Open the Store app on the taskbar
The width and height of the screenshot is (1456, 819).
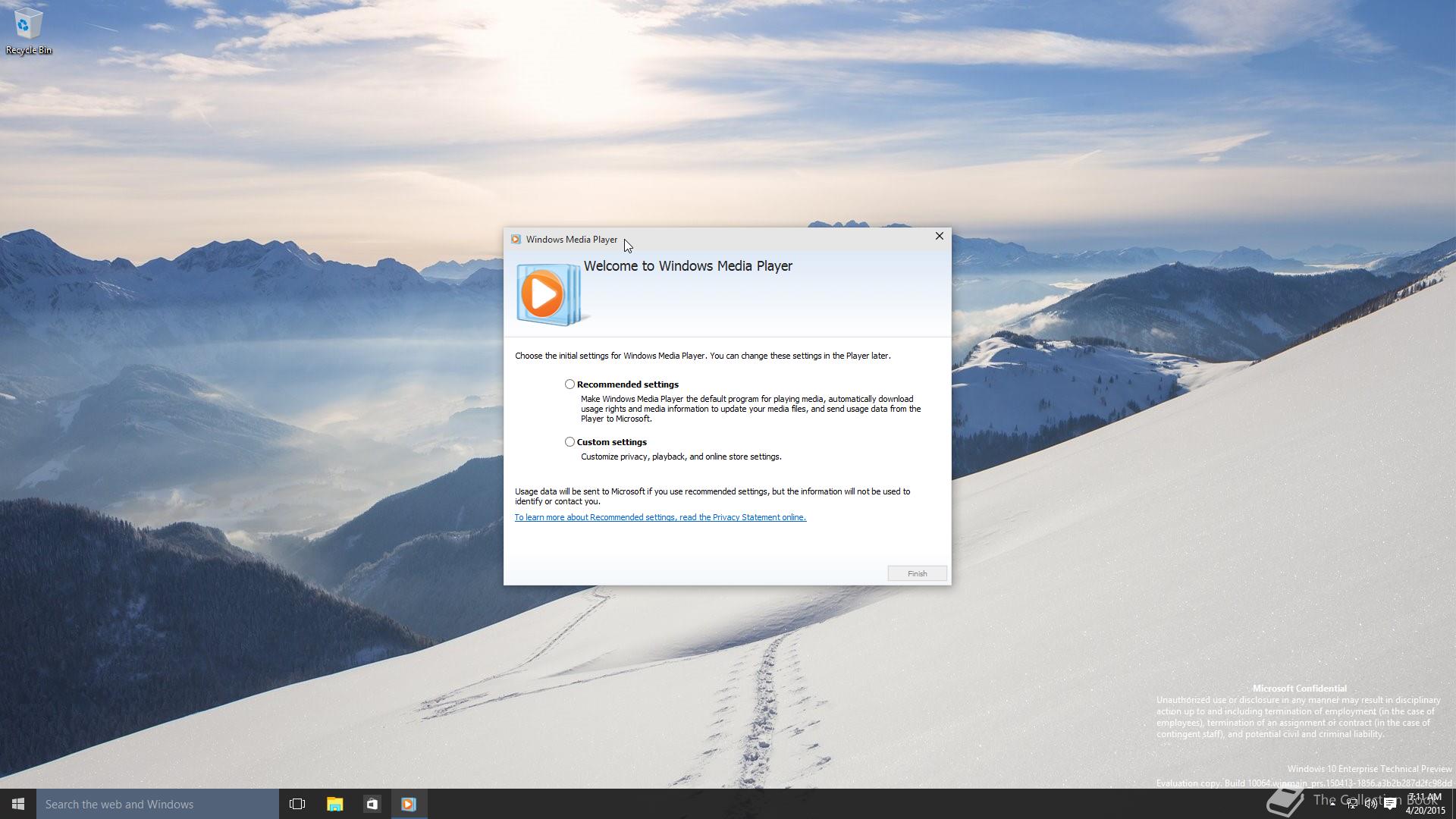click(372, 804)
